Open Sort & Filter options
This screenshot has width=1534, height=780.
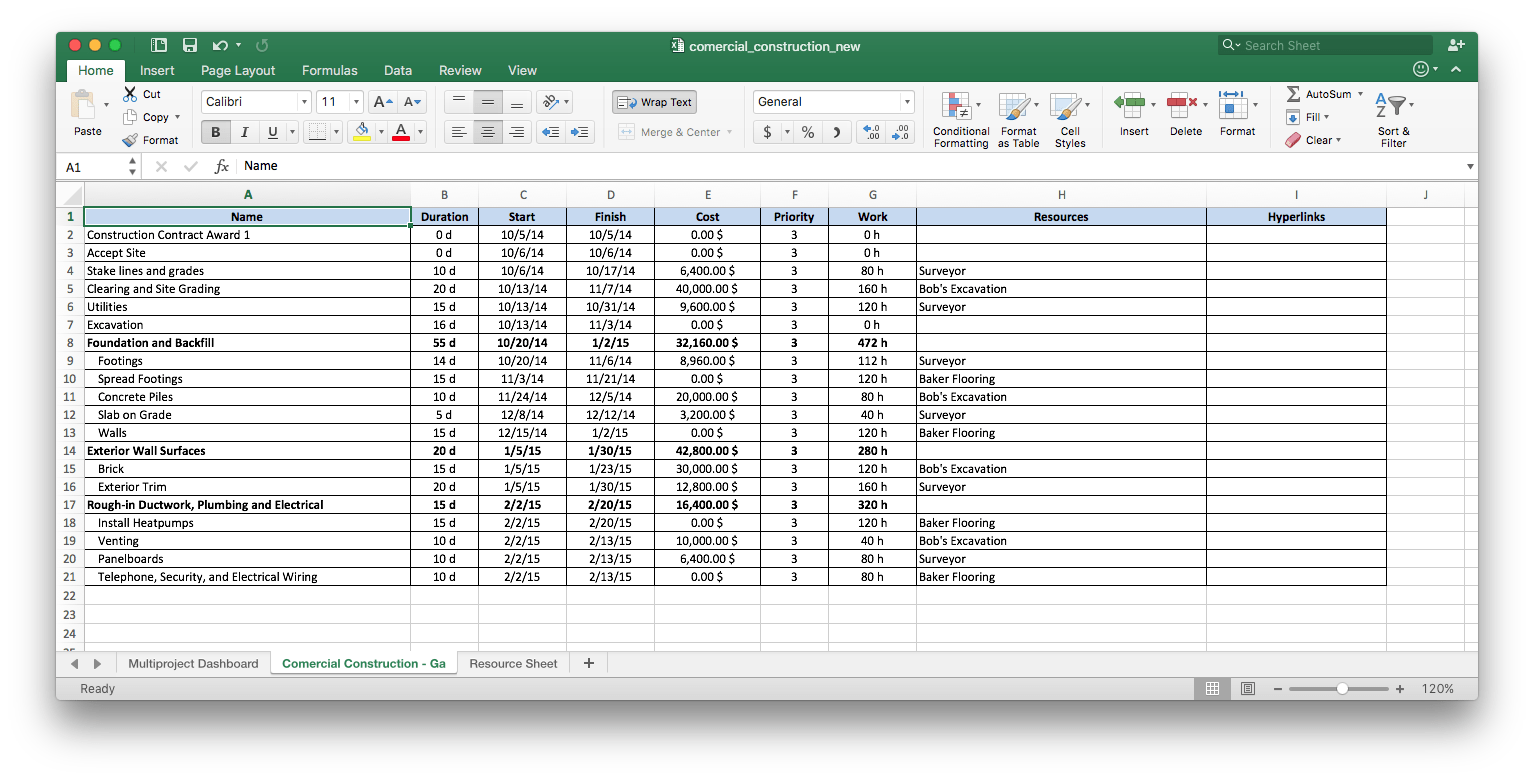pyautogui.click(x=1393, y=118)
